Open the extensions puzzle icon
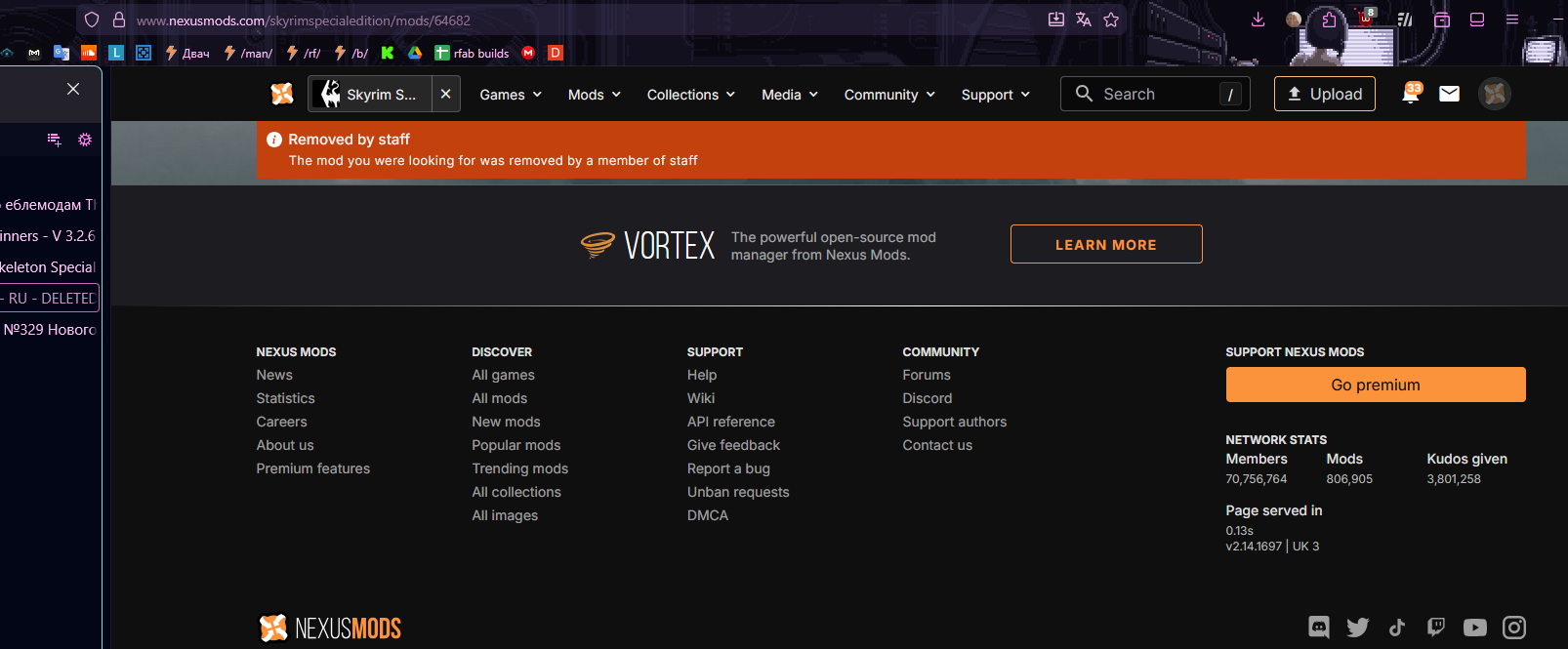Screen dimensions: 1568x649 click(x=1329, y=20)
